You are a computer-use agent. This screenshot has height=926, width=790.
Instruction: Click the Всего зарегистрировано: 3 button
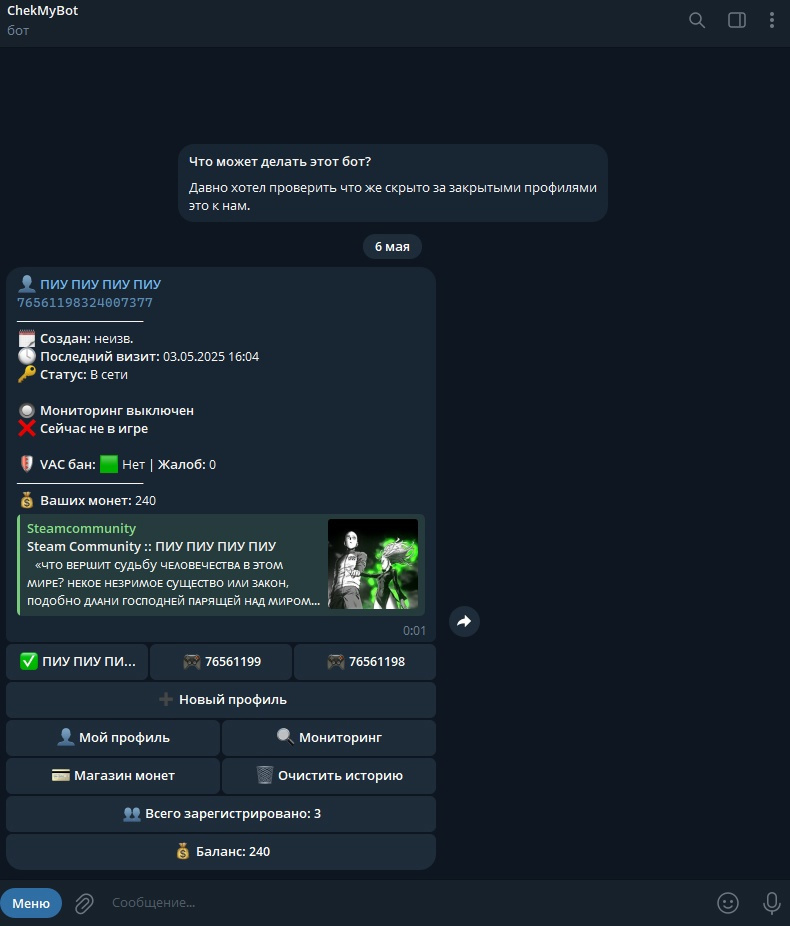point(221,814)
